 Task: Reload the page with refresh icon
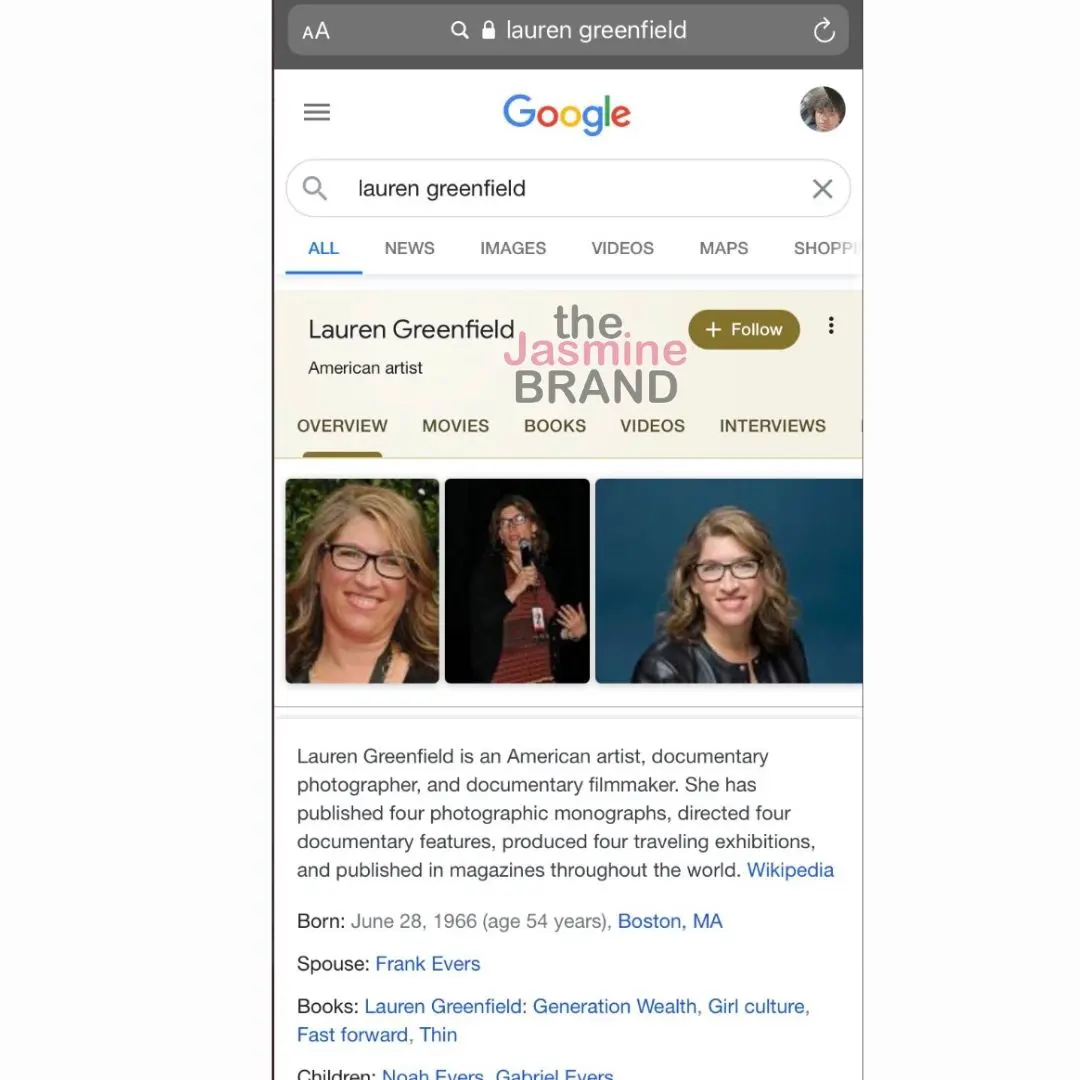[x=824, y=30]
